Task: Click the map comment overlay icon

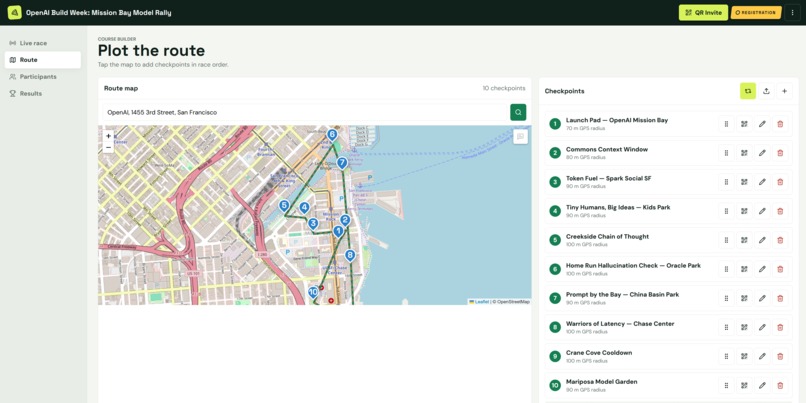Action: pyautogui.click(x=520, y=137)
